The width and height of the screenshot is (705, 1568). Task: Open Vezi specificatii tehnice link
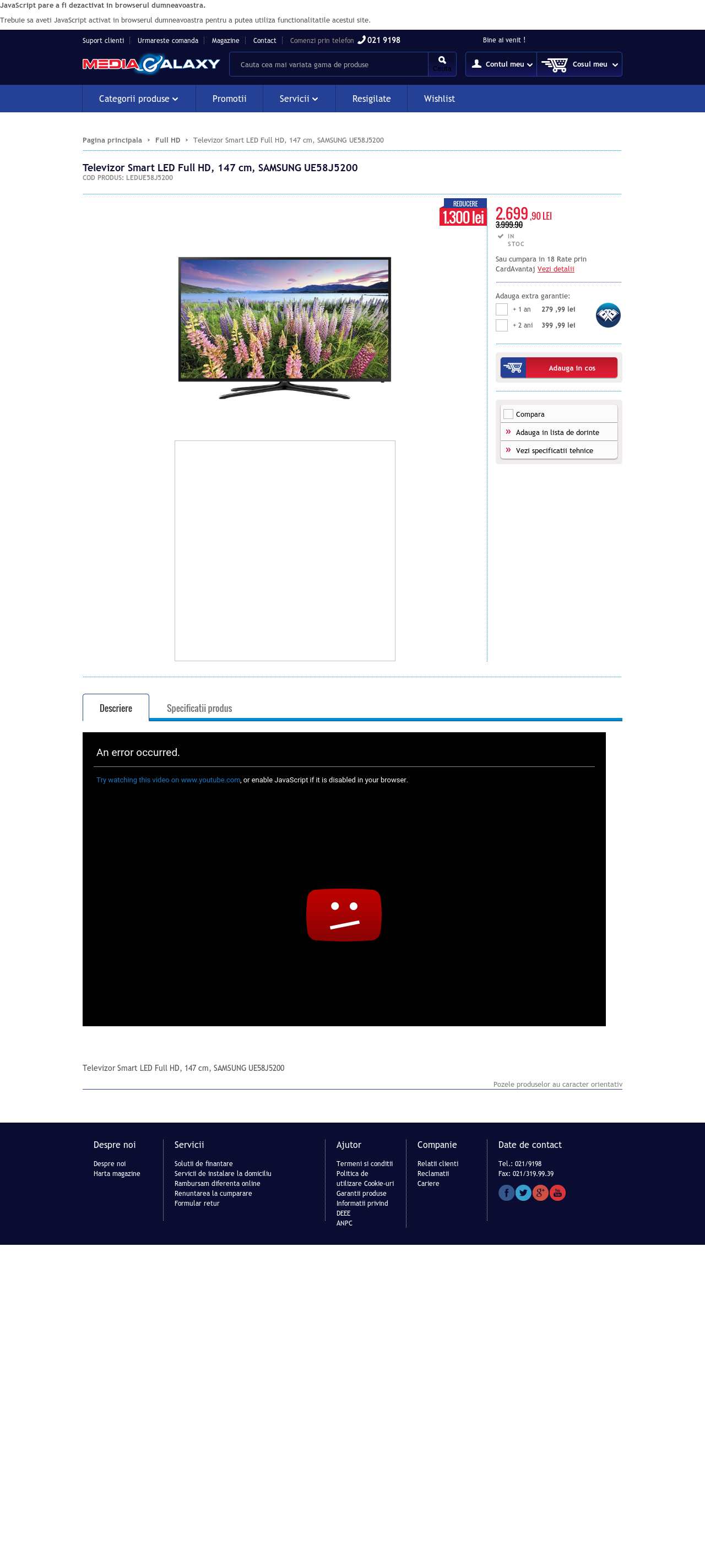(x=555, y=450)
